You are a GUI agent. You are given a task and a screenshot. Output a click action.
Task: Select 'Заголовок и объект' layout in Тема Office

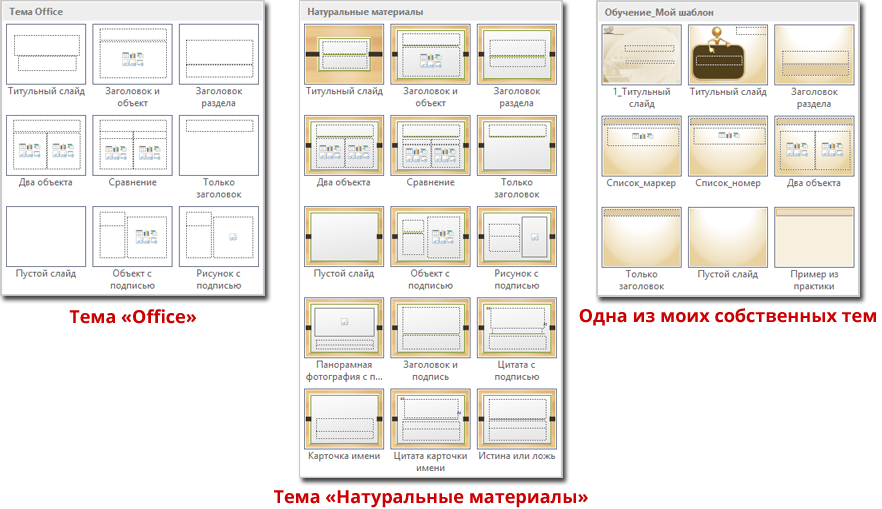pyautogui.click(x=133, y=55)
